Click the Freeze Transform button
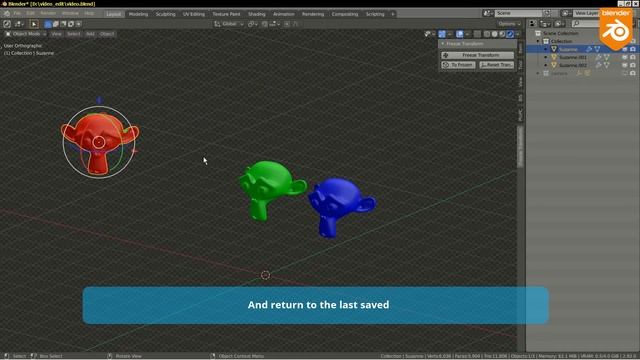Screen dimensions: 640x360 477,55
